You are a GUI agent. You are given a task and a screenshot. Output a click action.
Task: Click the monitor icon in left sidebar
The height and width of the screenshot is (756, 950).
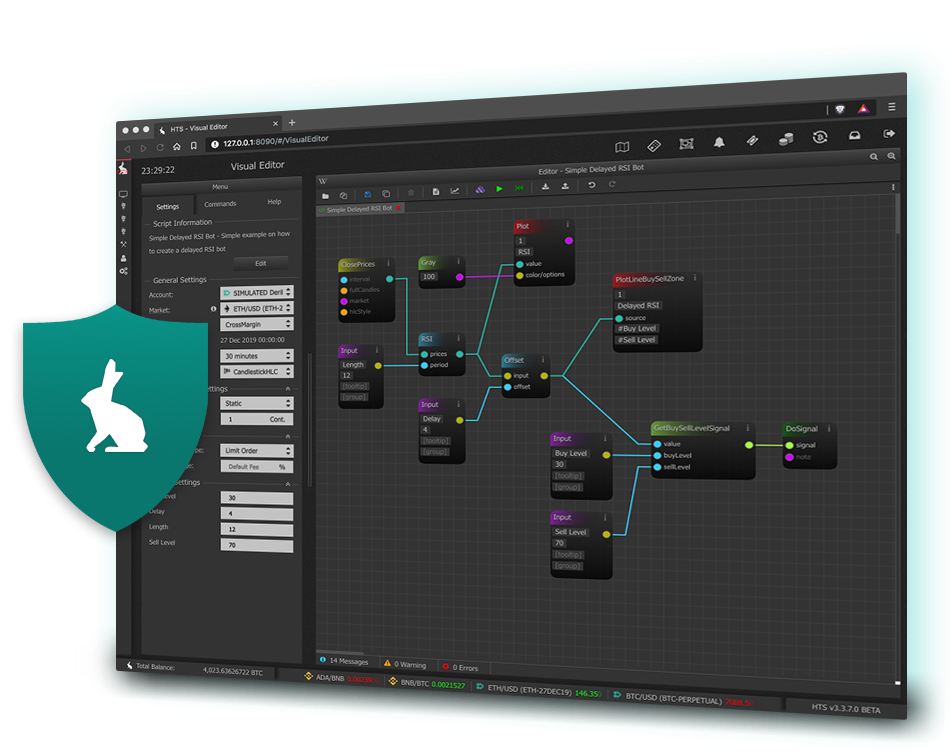[124, 194]
